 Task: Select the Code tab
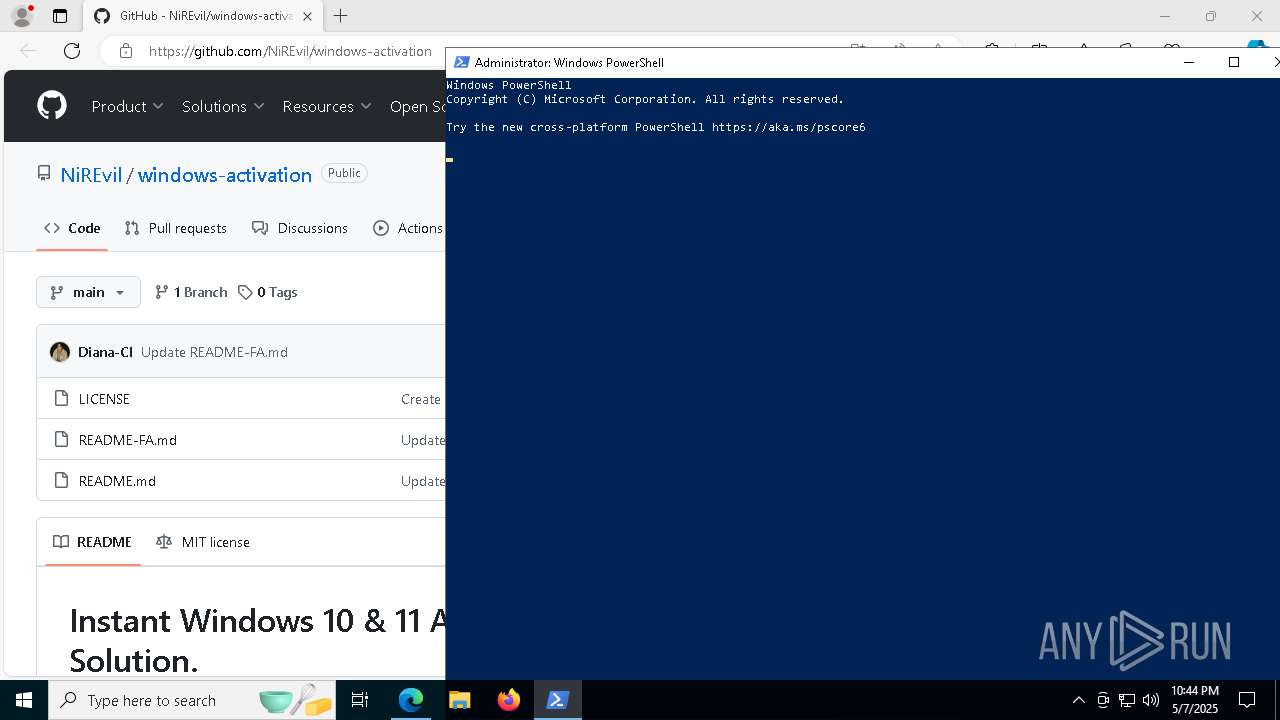click(x=72, y=228)
